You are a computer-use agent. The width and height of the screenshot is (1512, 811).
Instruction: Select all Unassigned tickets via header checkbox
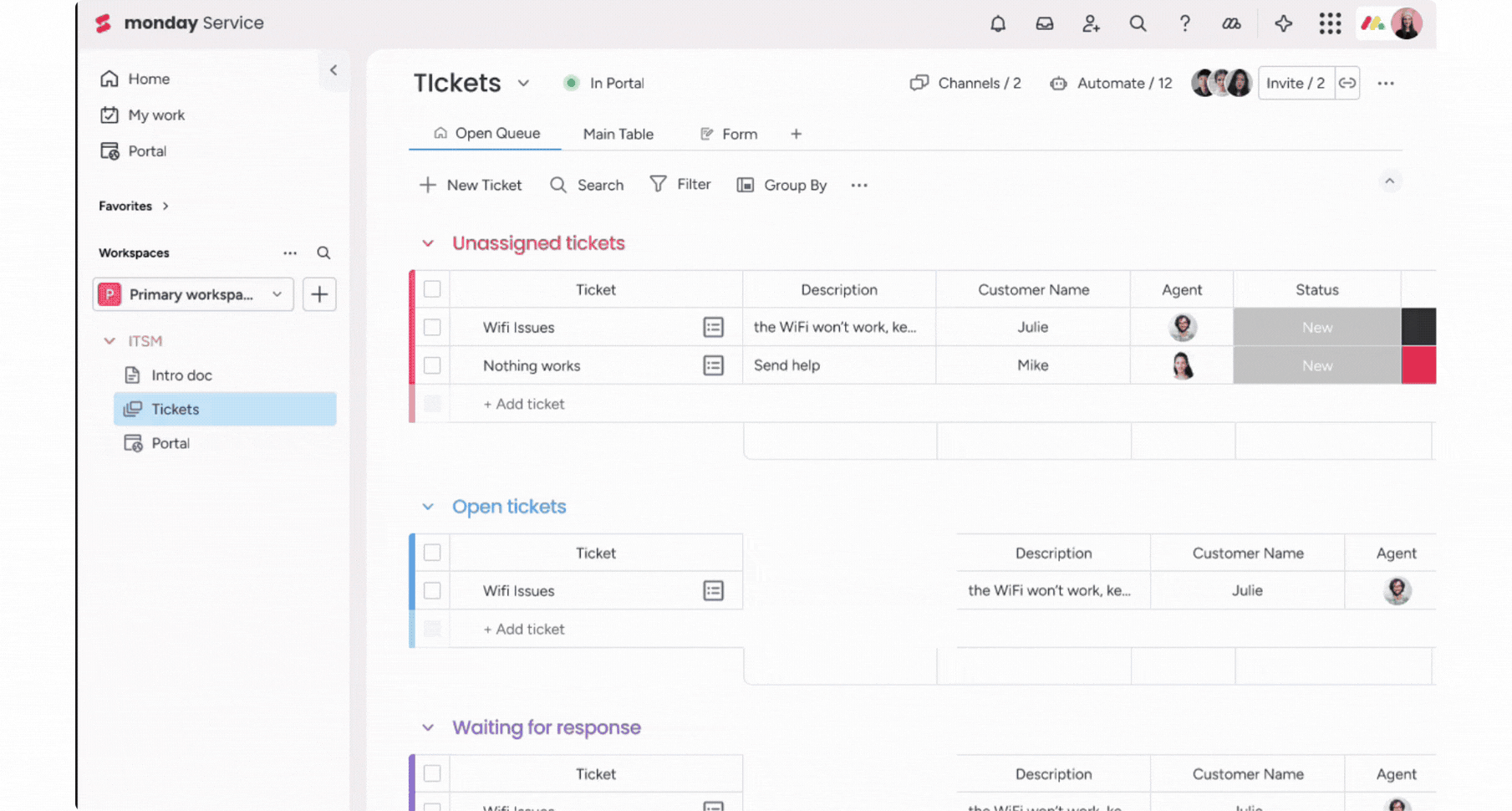click(432, 289)
